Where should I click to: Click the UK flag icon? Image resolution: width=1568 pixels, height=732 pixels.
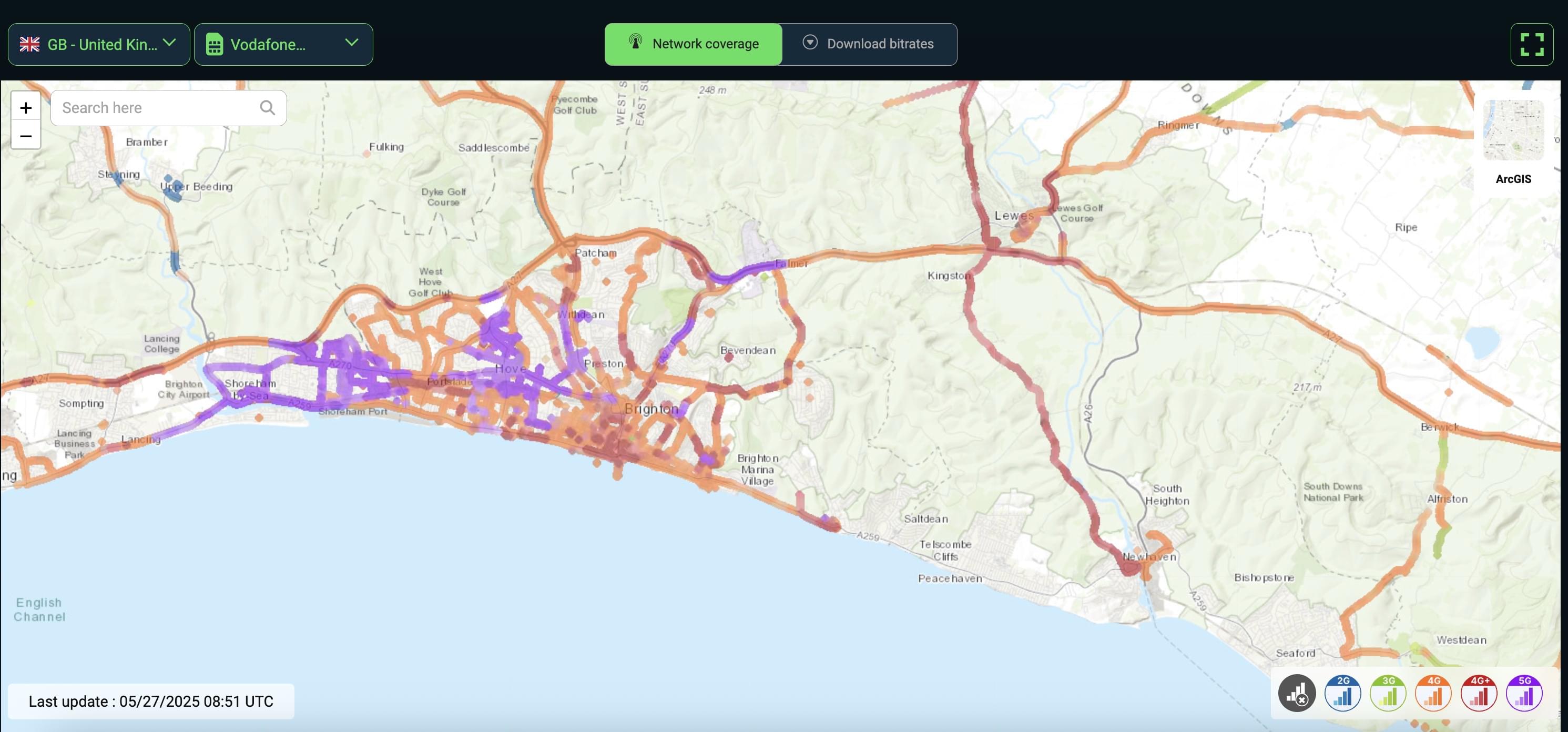click(x=29, y=45)
